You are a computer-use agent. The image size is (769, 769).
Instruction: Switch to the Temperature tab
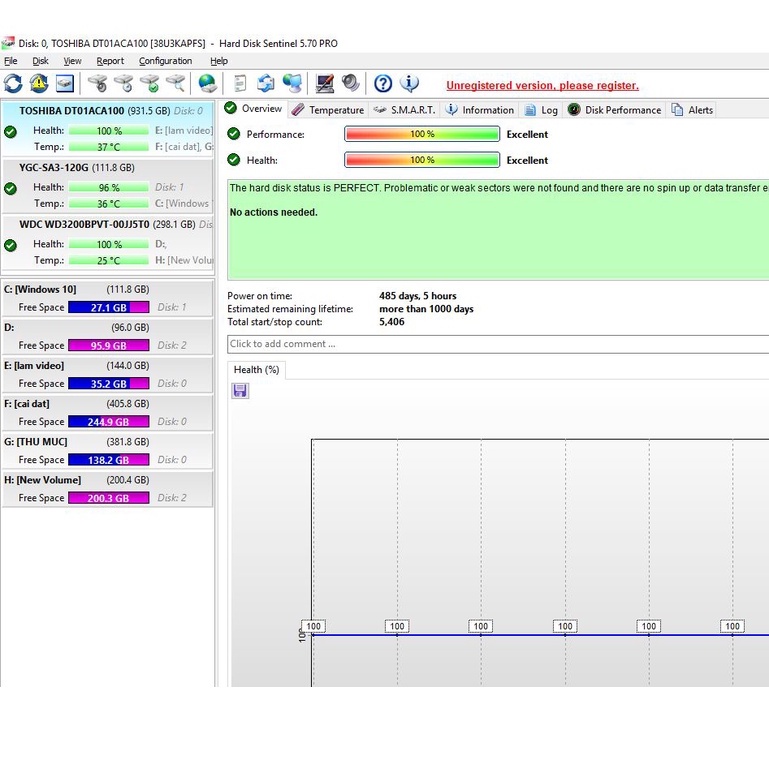coord(328,110)
